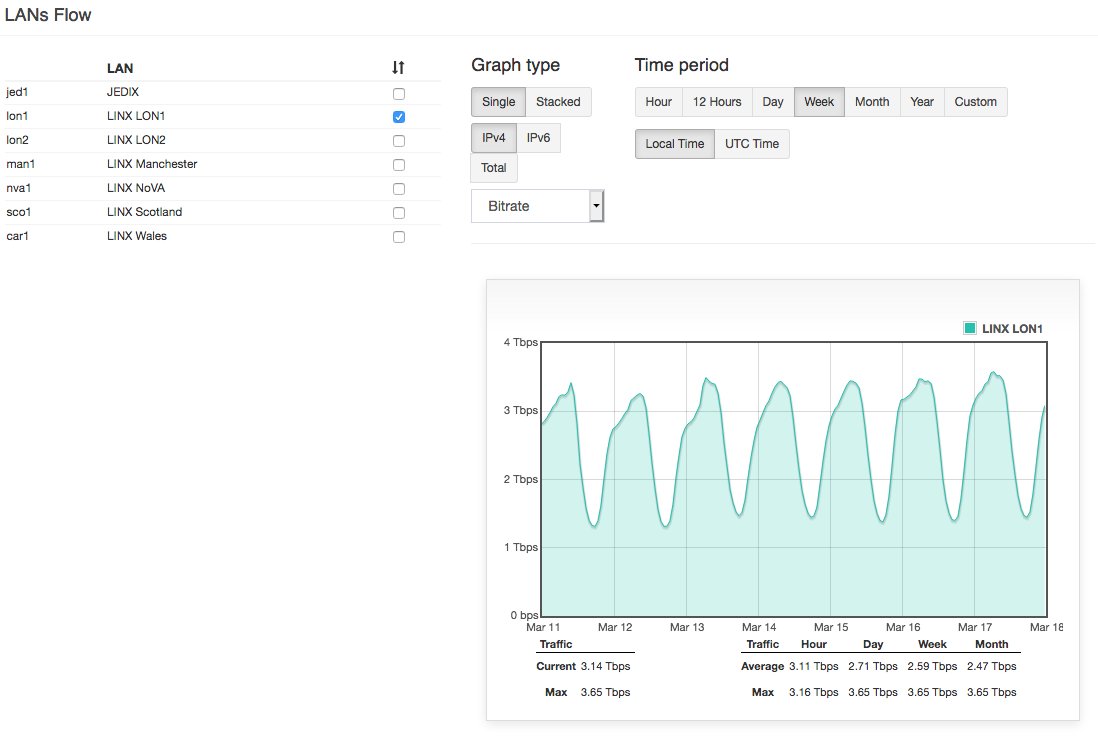Click the 3.16 Tbps Hour max value
This screenshot has width=1098, height=738.
pyautogui.click(x=814, y=692)
